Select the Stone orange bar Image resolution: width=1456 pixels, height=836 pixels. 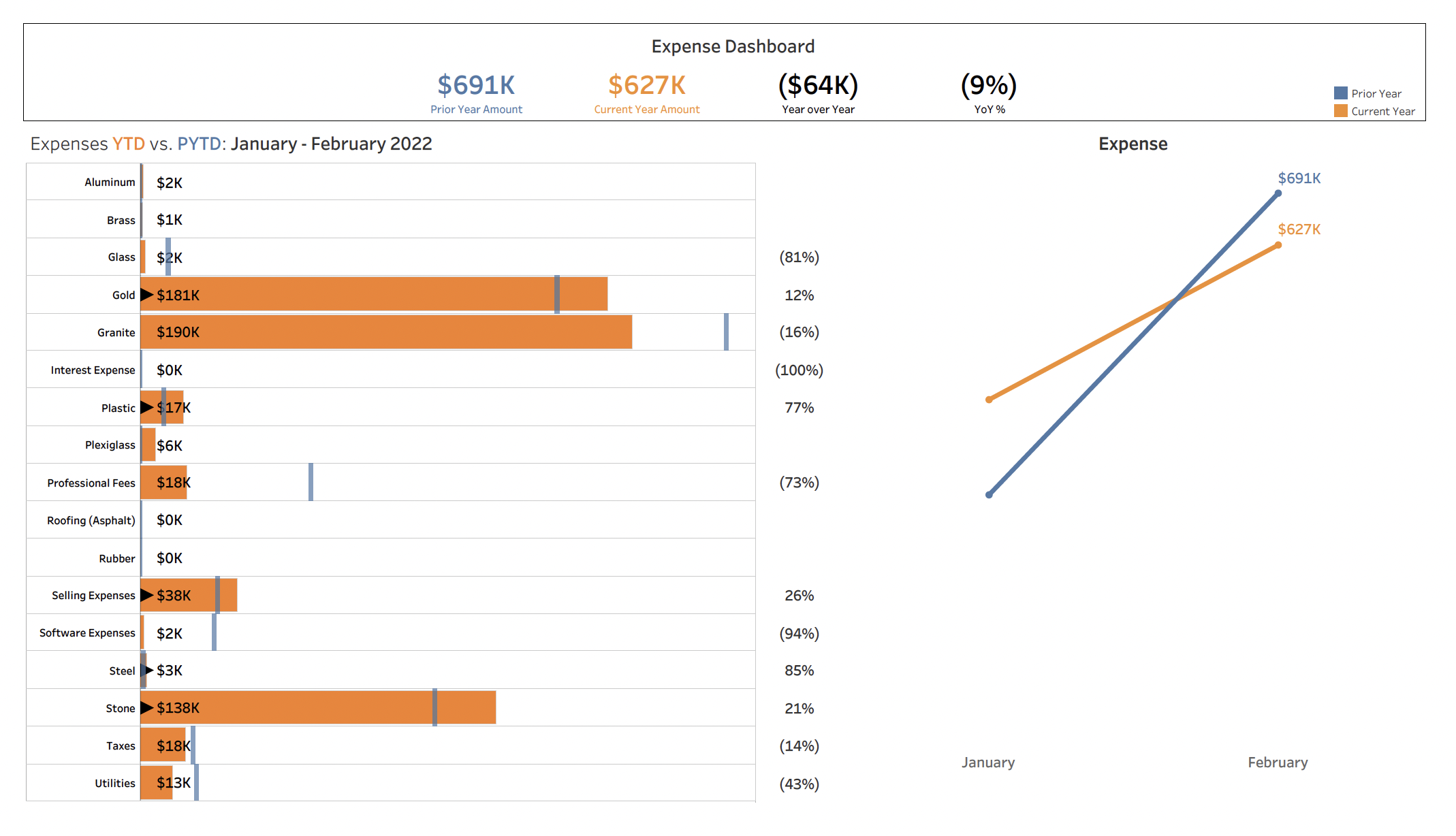[x=318, y=708]
